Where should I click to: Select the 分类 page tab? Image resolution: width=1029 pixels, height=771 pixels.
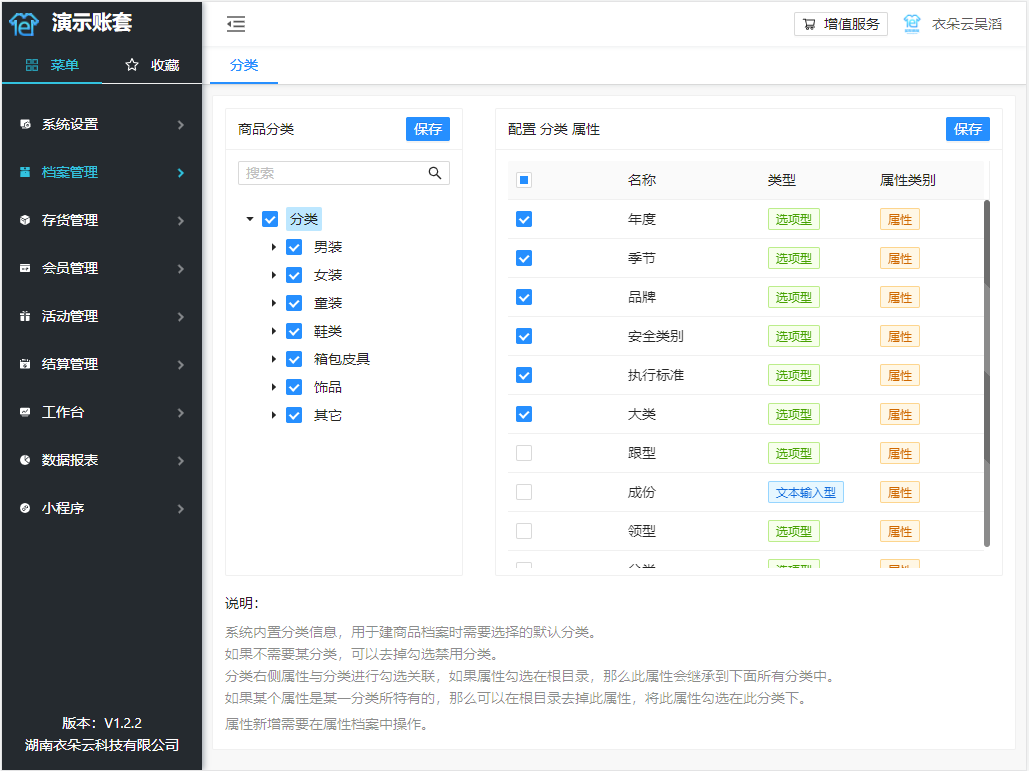click(244, 65)
